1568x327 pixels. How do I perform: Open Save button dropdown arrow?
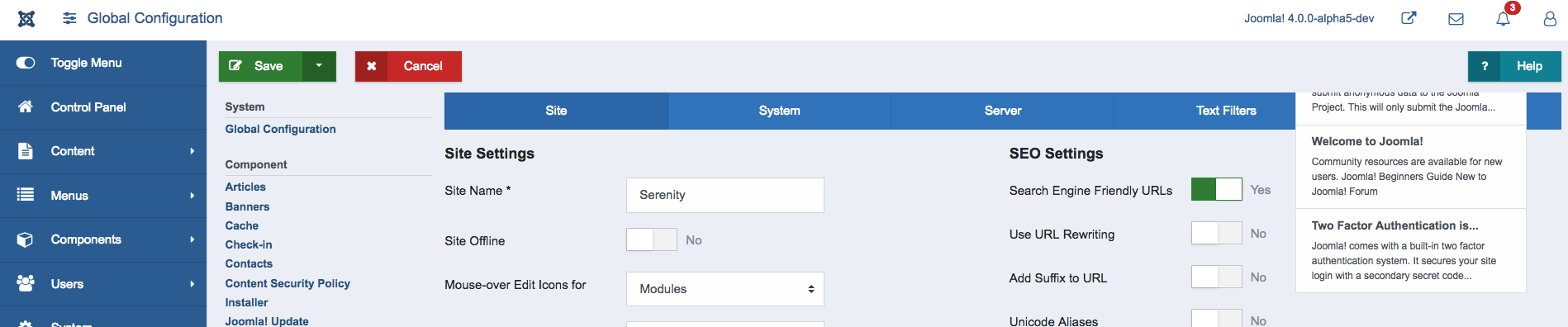tap(319, 66)
